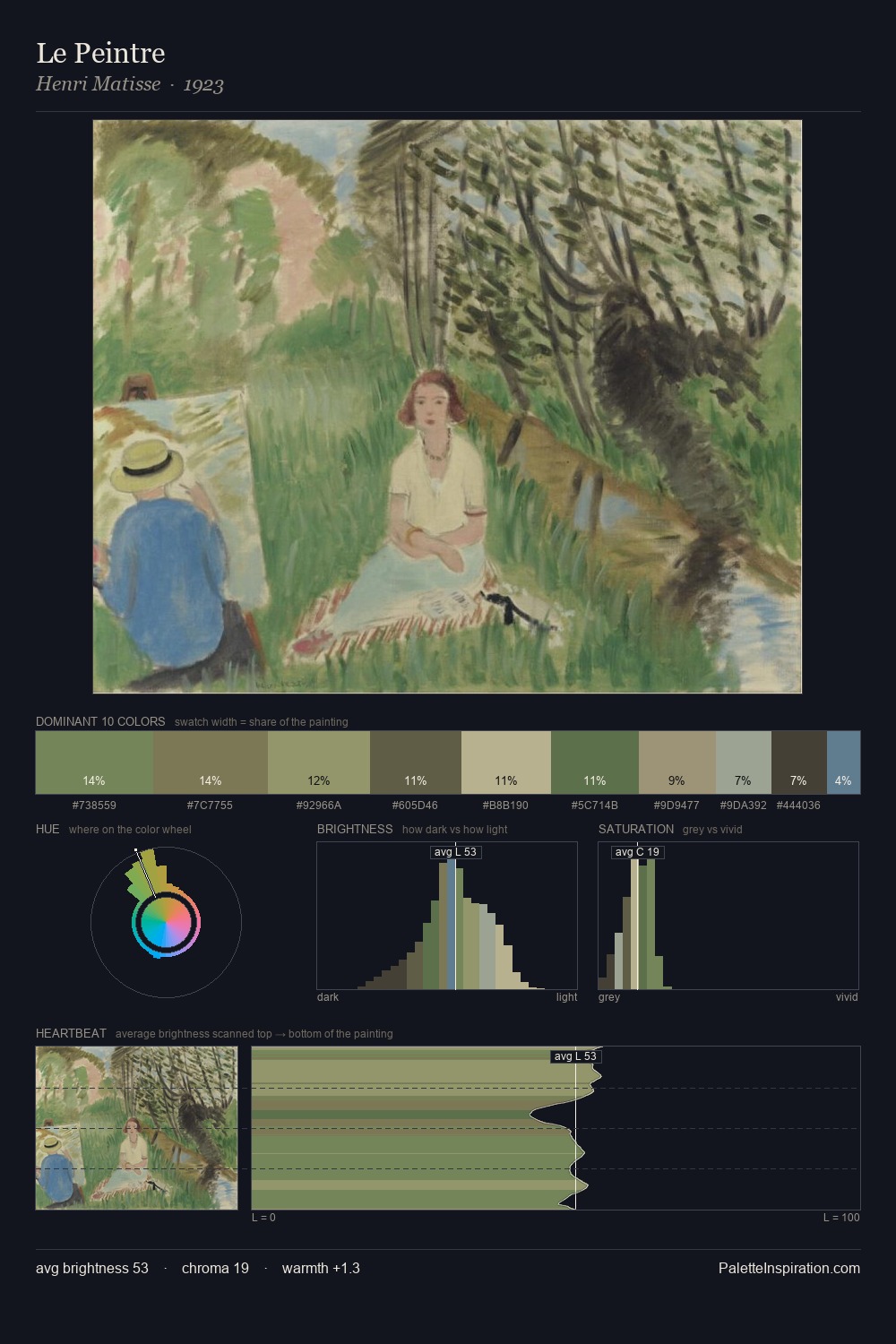The width and height of the screenshot is (896, 1344).
Task: Click the 'SATURATION' section label
Action: pyautogui.click(x=636, y=829)
